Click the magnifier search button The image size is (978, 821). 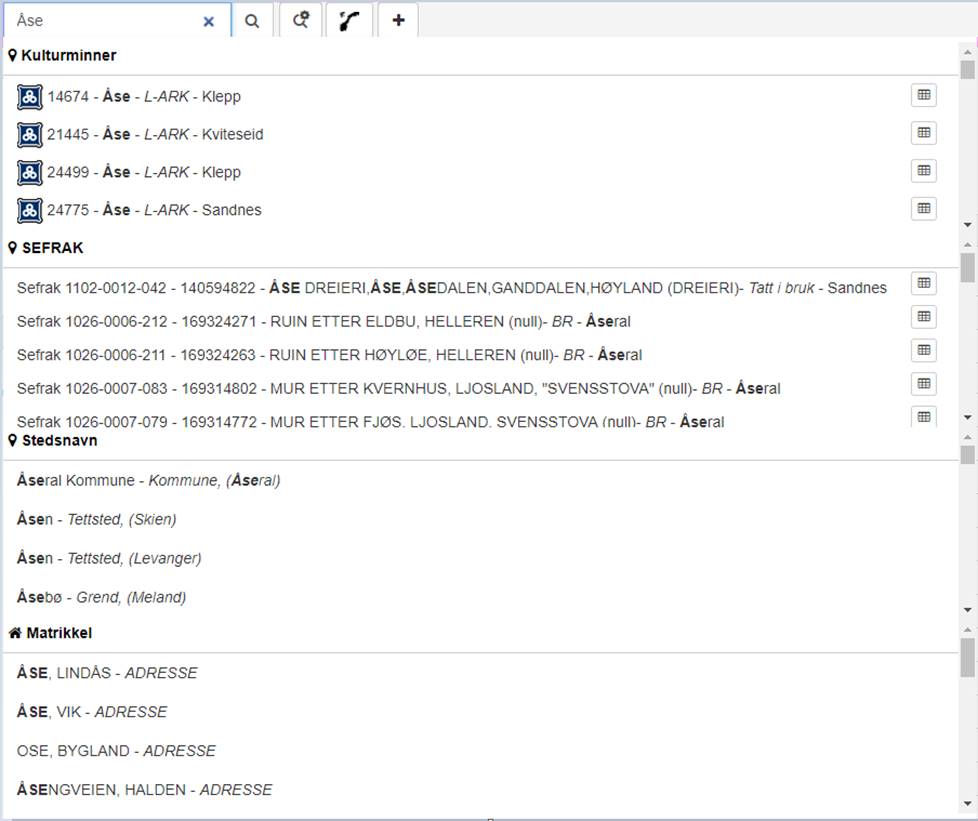tap(252, 20)
